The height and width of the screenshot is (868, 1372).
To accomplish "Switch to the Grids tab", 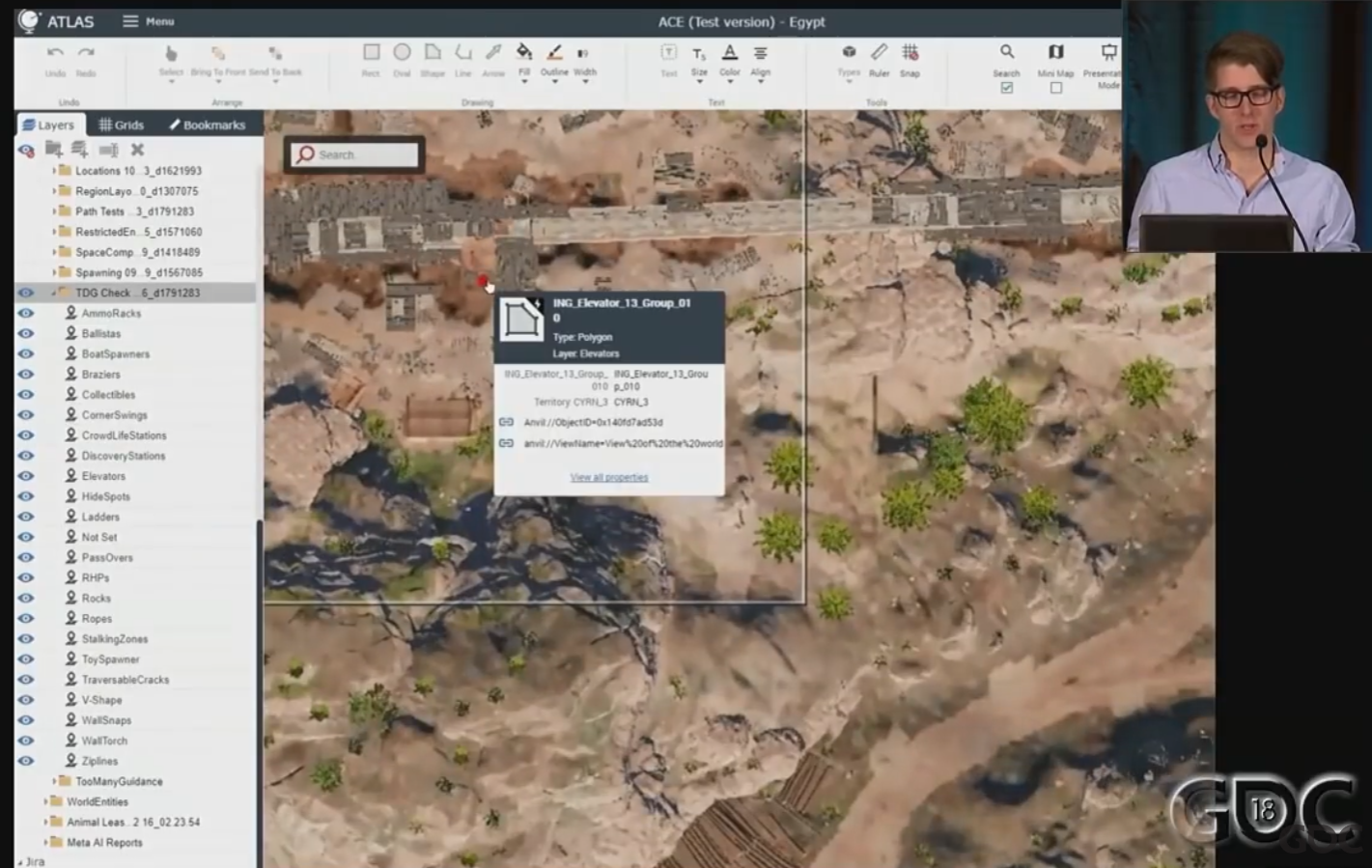I will pos(121,125).
